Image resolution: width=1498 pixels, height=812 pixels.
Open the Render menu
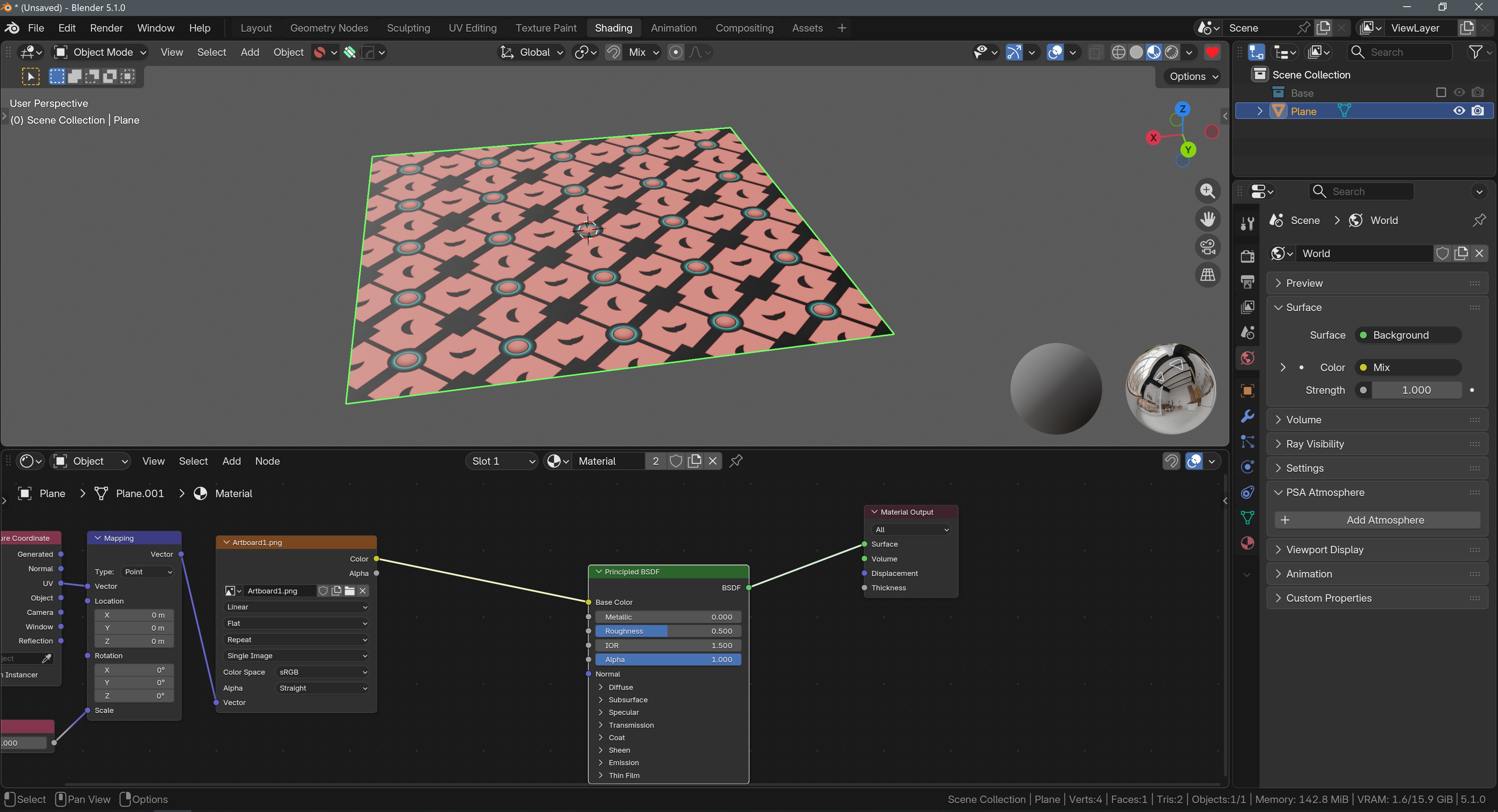pos(107,28)
